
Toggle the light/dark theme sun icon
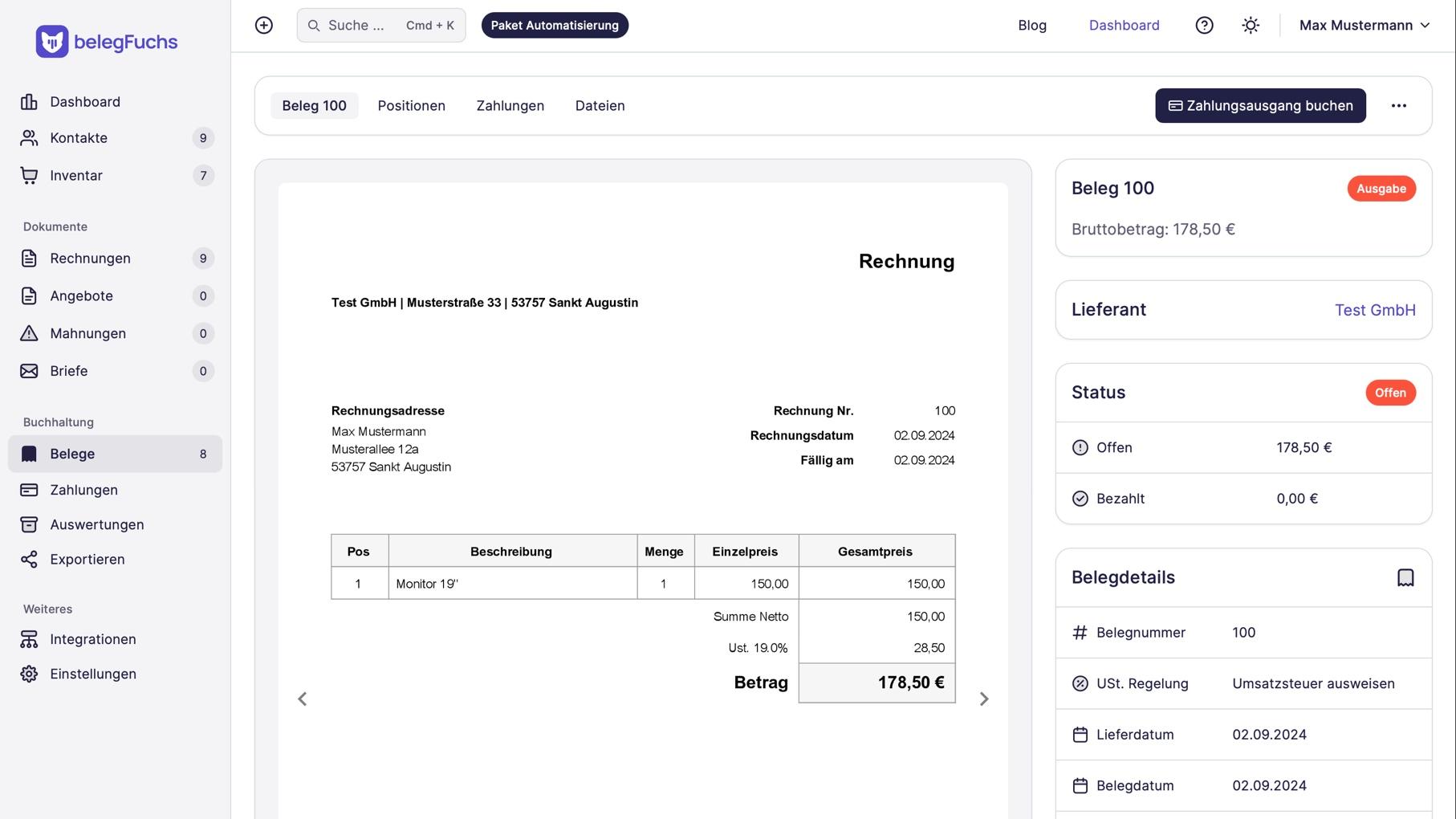tap(1251, 25)
